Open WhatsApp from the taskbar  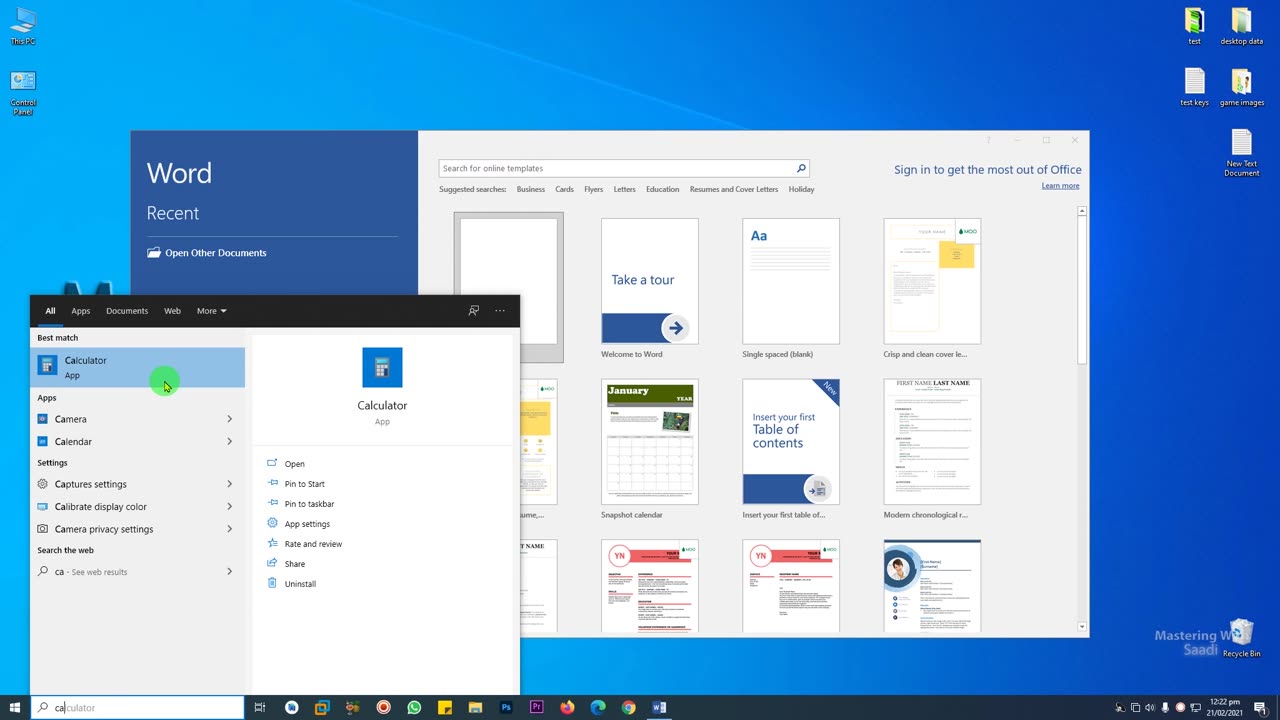click(x=414, y=708)
